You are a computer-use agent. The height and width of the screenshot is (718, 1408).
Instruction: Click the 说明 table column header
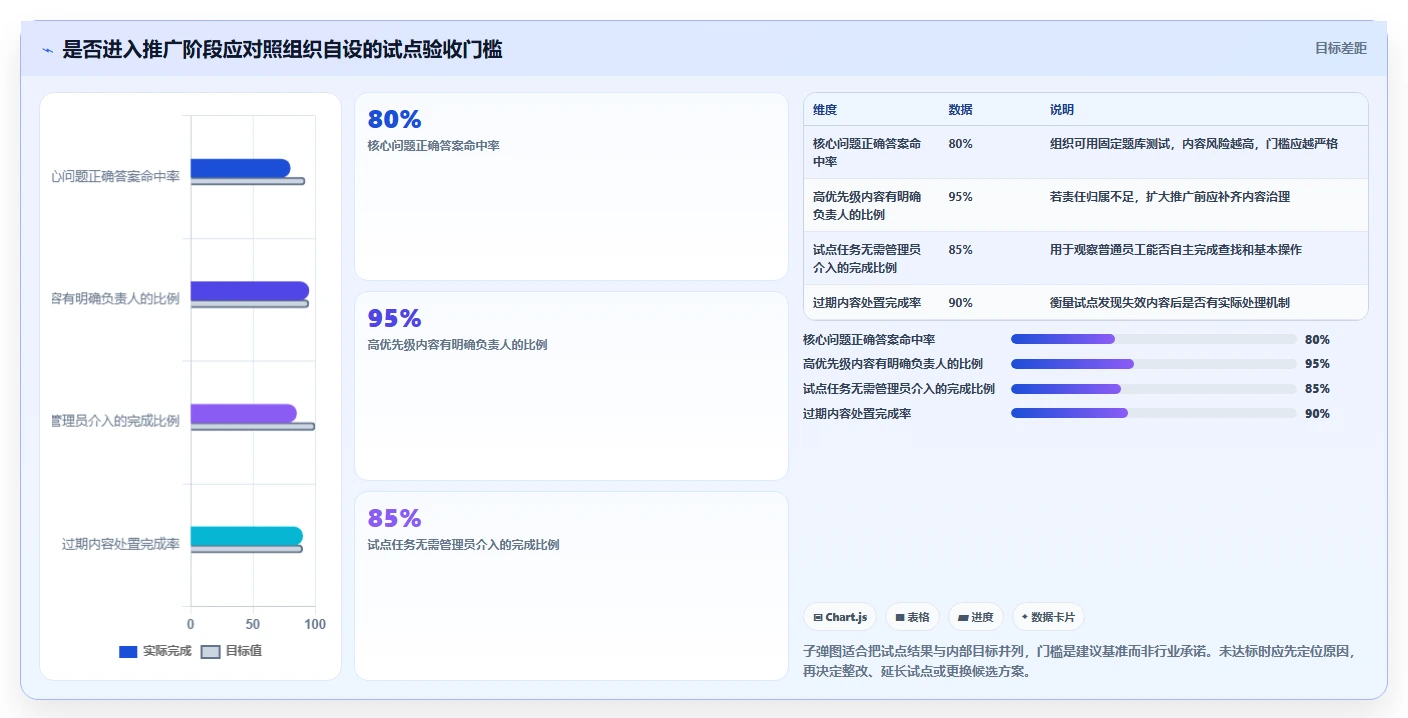pyautogui.click(x=1062, y=110)
